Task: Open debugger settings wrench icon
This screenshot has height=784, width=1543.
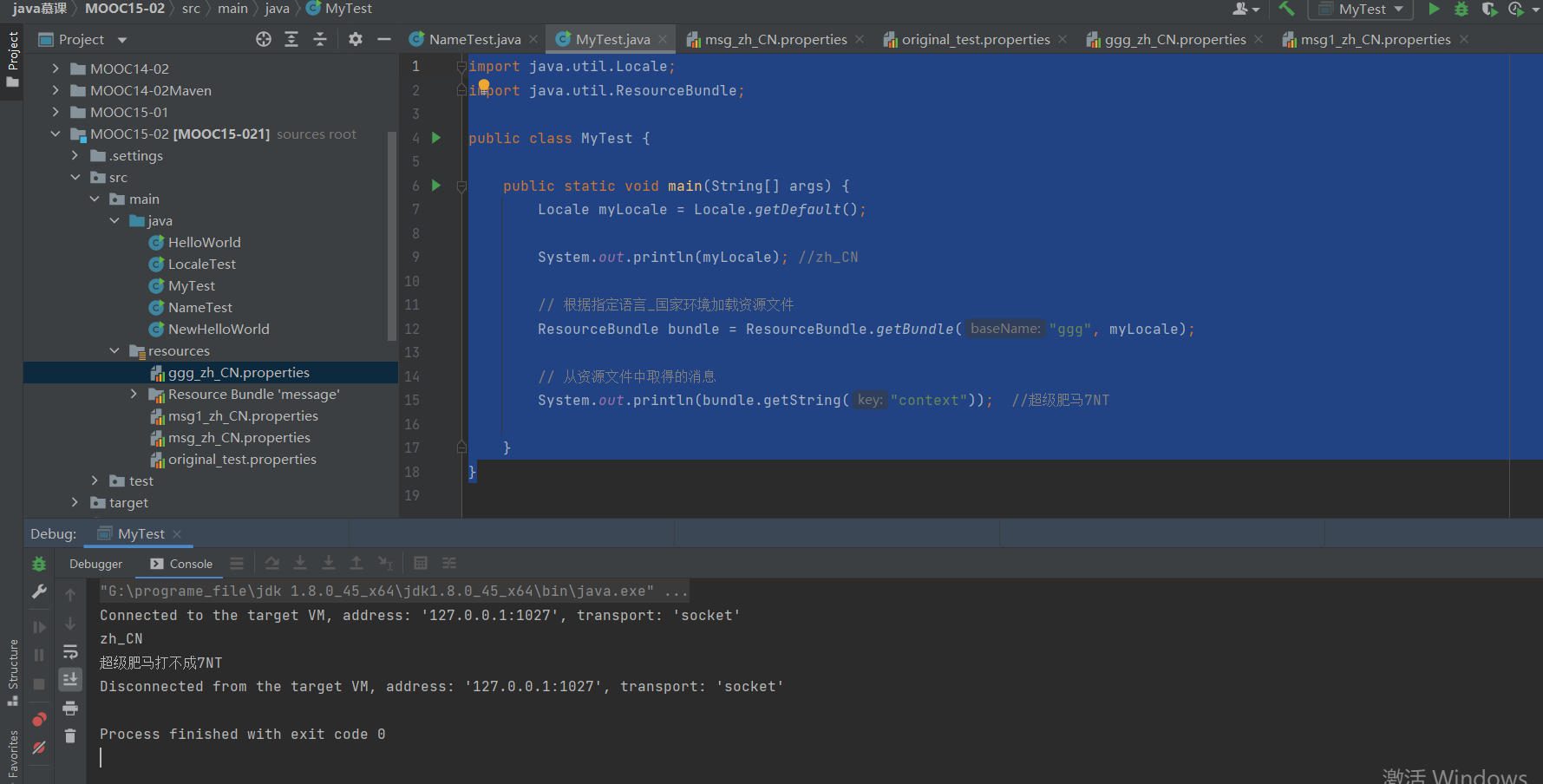Action: pos(39,591)
